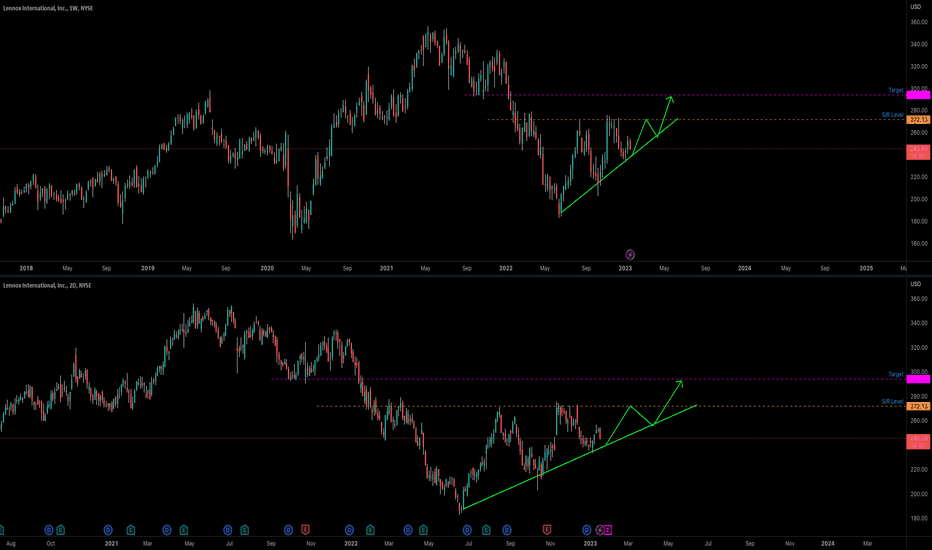Click 160.00 on the upper price scale

coord(918,243)
